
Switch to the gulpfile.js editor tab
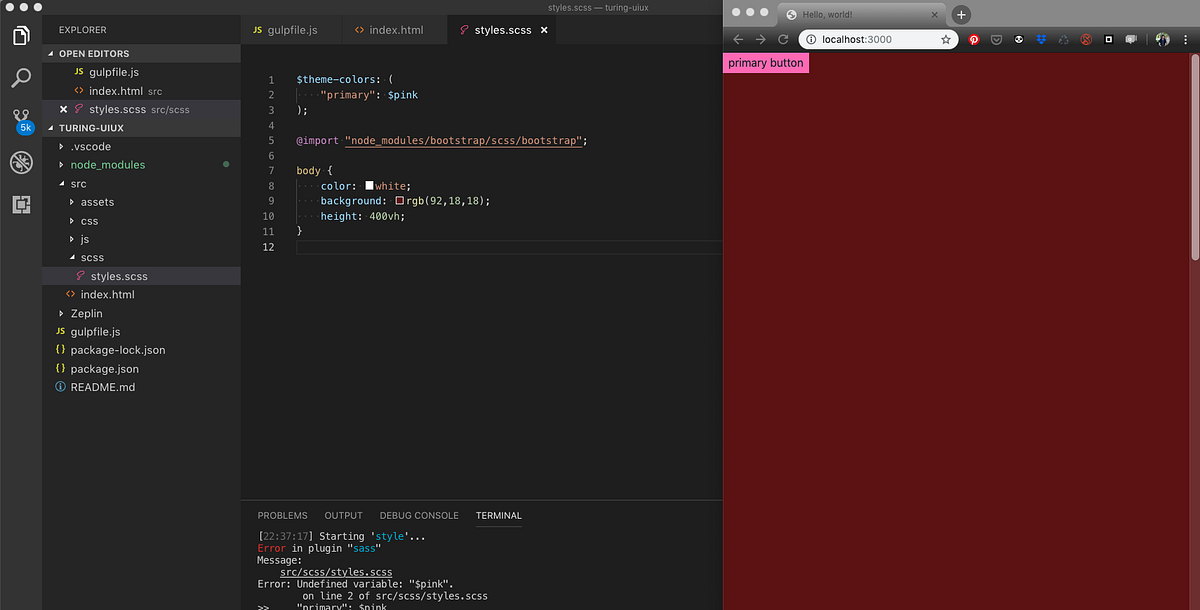coord(292,30)
